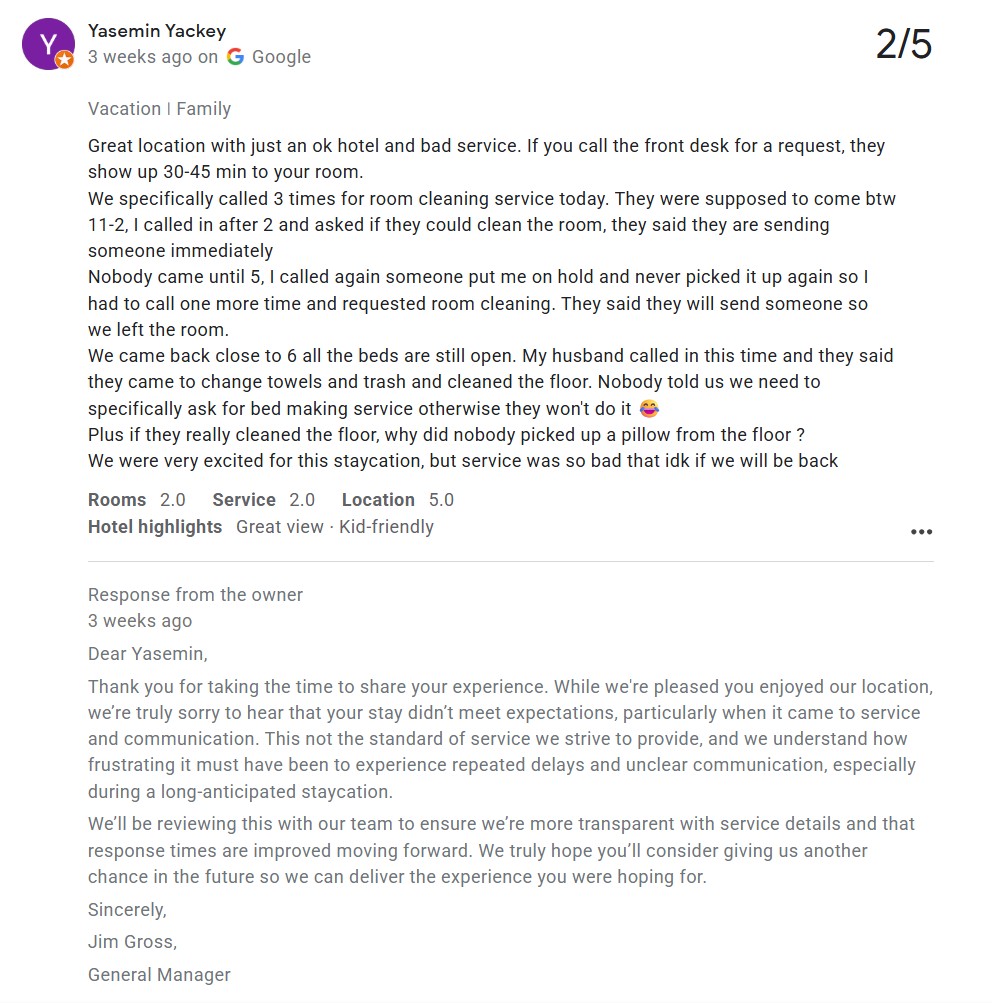
Task: Click the Rooms 2.0 rating
Action: pyautogui.click(x=137, y=500)
